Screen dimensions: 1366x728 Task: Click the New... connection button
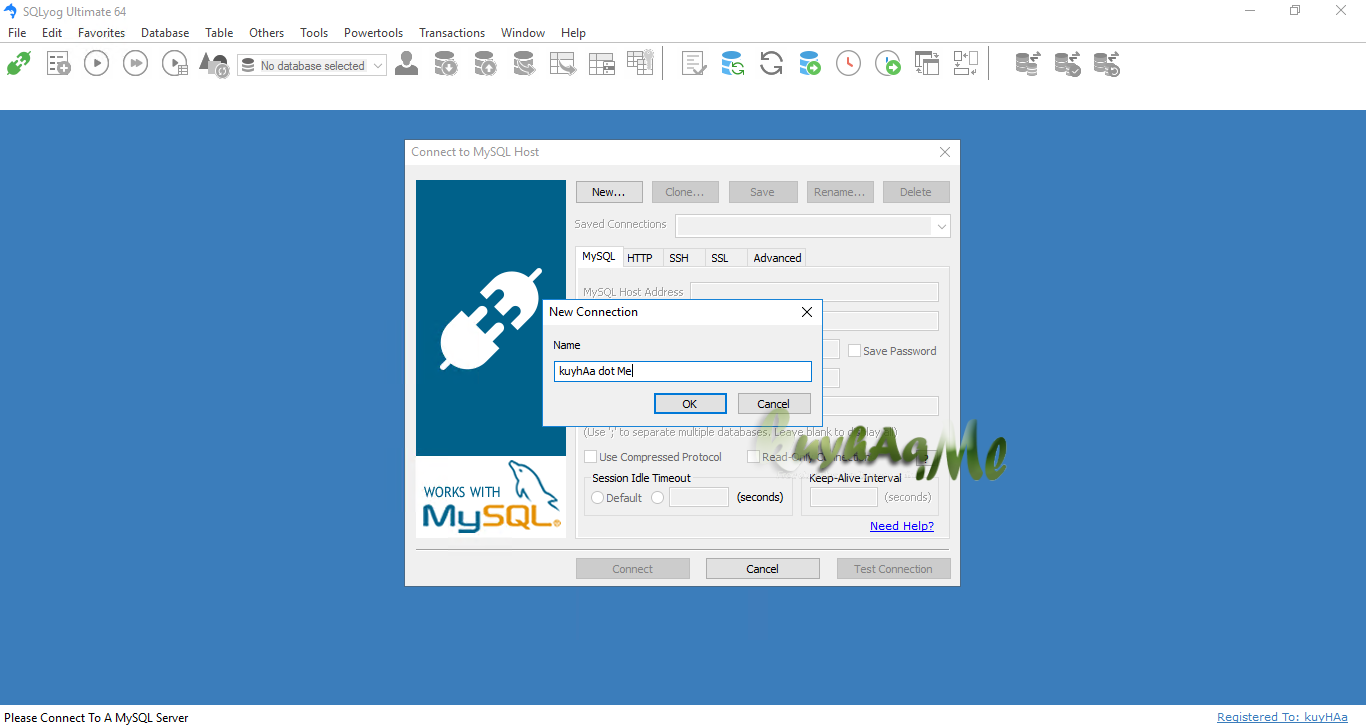[x=609, y=192]
